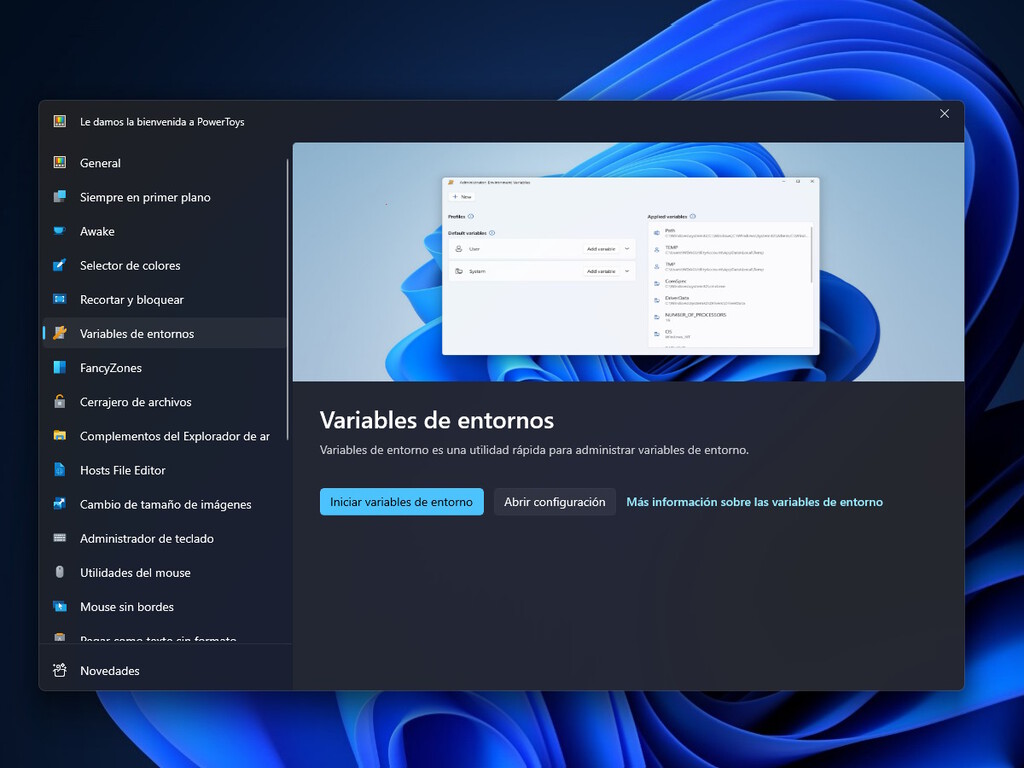Open Cerrajero de archivos

tap(164, 402)
